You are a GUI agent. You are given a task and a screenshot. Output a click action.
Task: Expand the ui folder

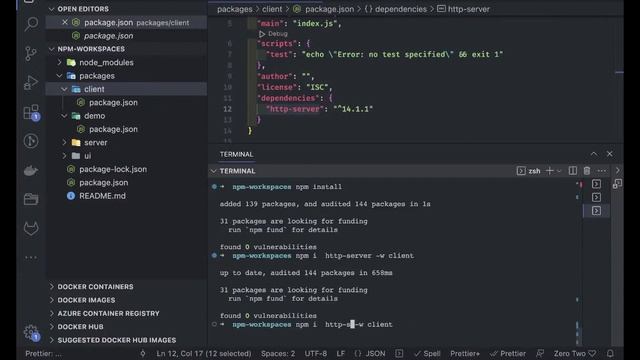coord(64,156)
